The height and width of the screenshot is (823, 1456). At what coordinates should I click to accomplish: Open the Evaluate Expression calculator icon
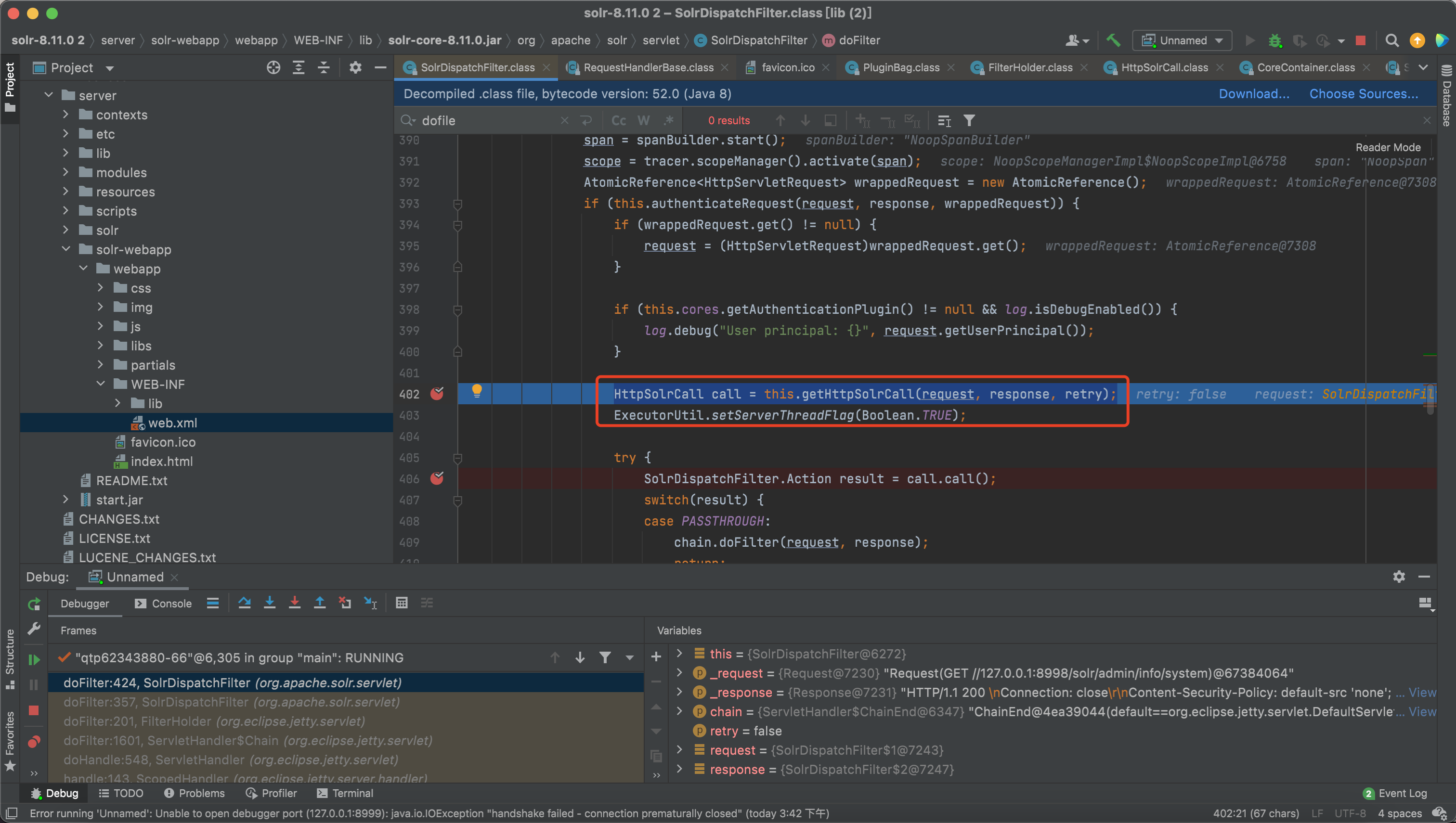tap(402, 603)
